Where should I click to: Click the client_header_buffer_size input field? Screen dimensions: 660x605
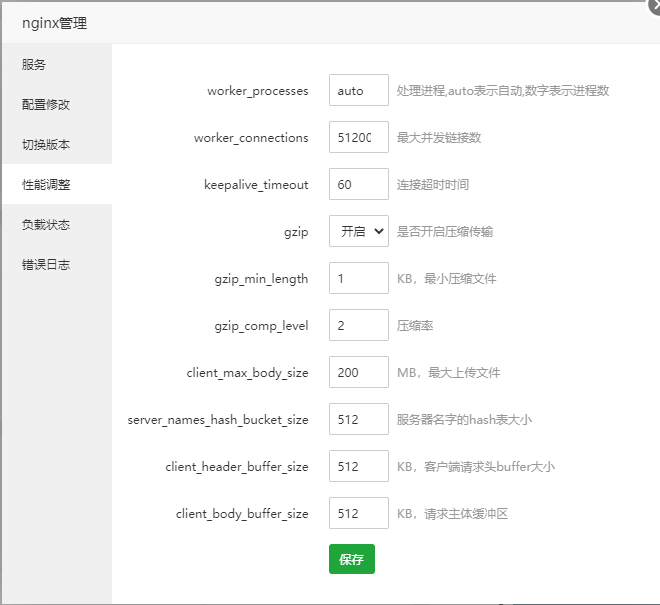(x=359, y=466)
